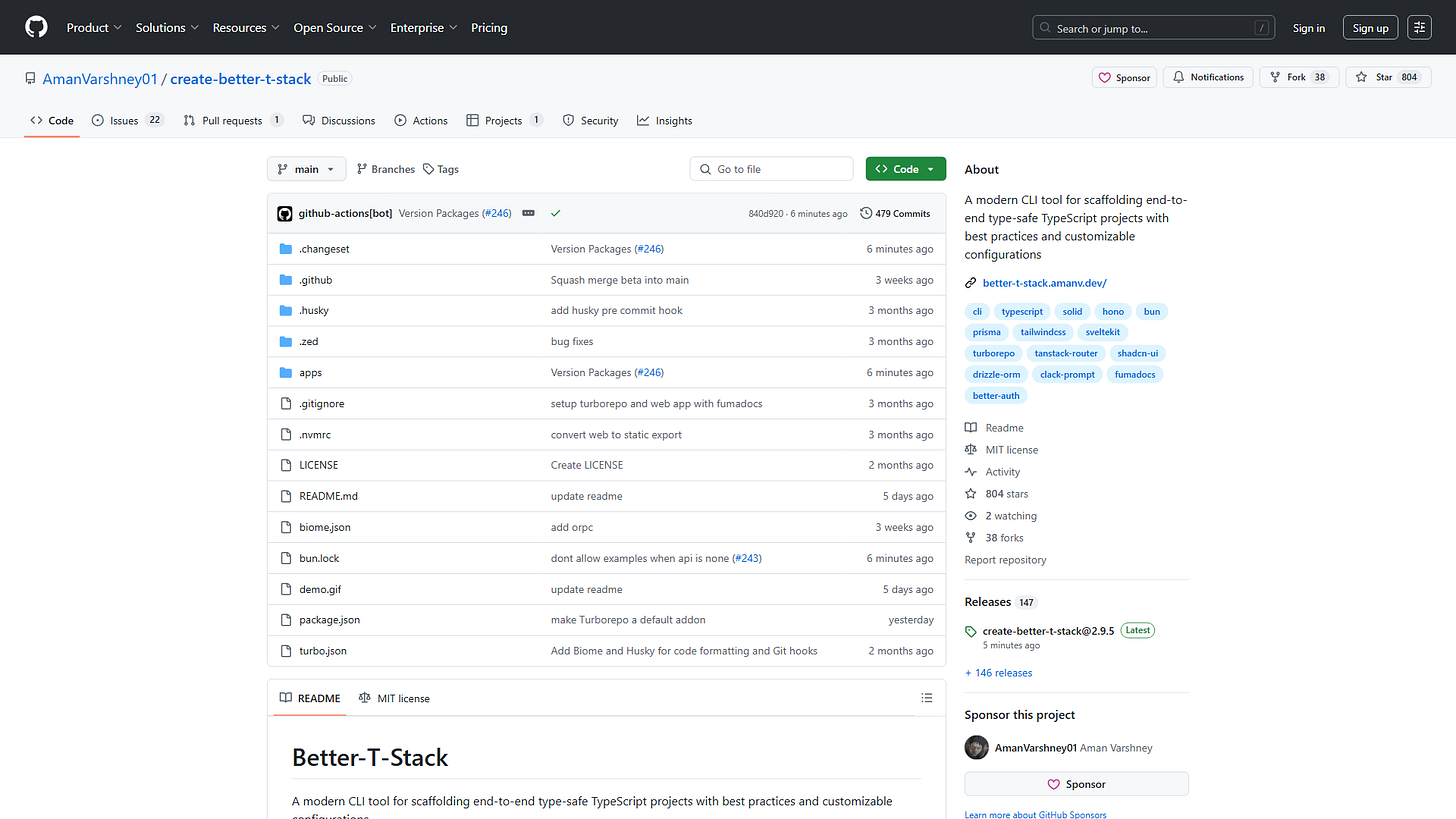Click the .husky folder icon
The width and height of the screenshot is (1456, 819).
pyautogui.click(x=286, y=310)
